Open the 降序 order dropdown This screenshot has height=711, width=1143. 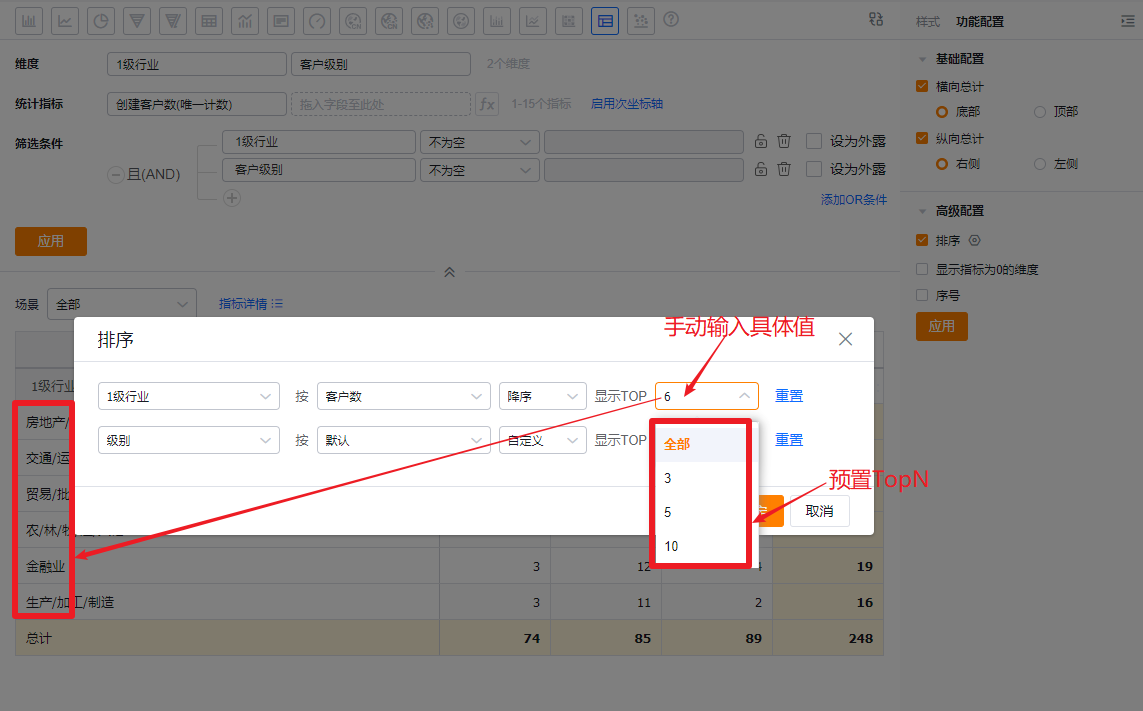pyautogui.click(x=543, y=396)
